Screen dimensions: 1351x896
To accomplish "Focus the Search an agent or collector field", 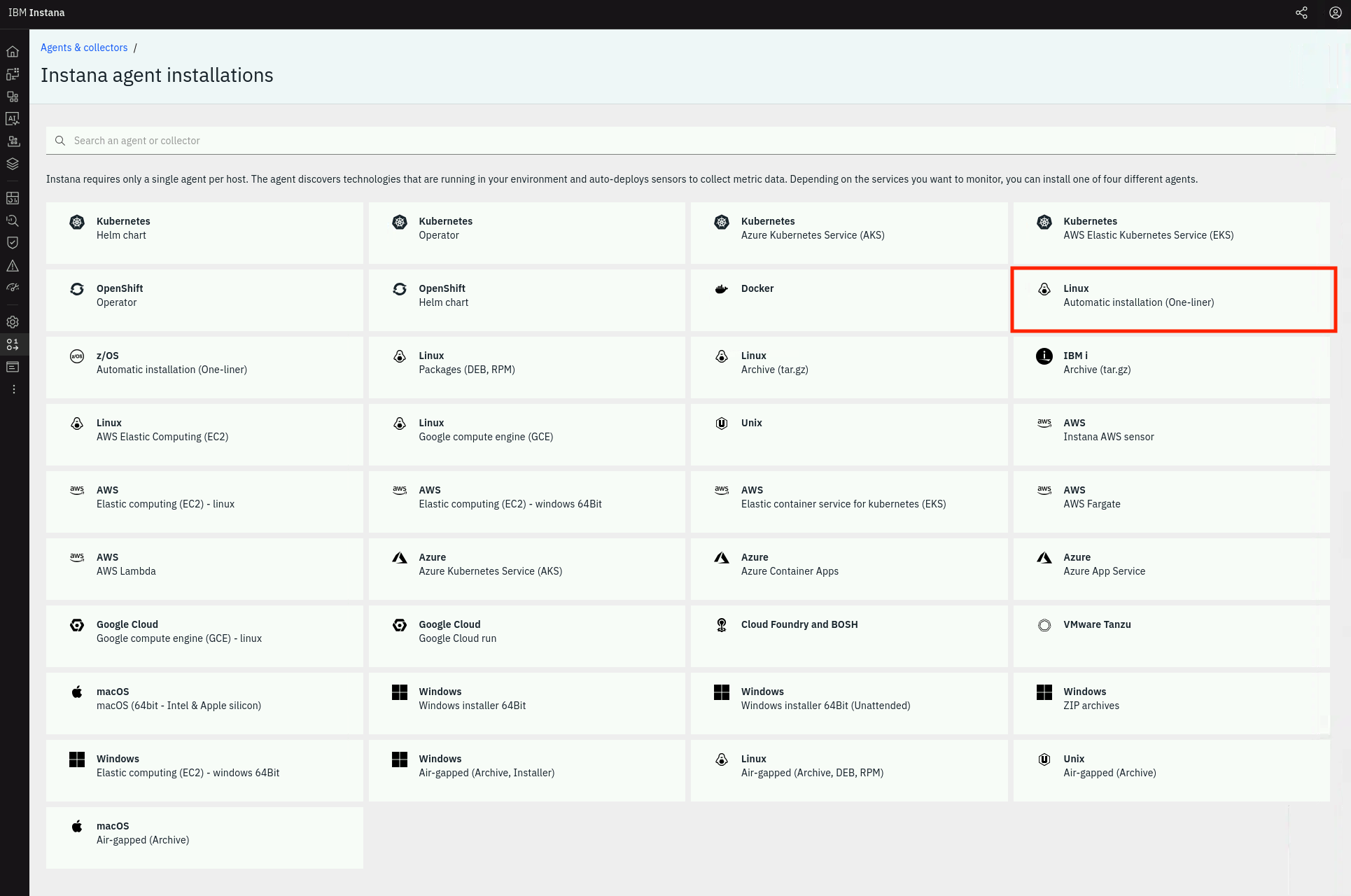I will (x=691, y=141).
